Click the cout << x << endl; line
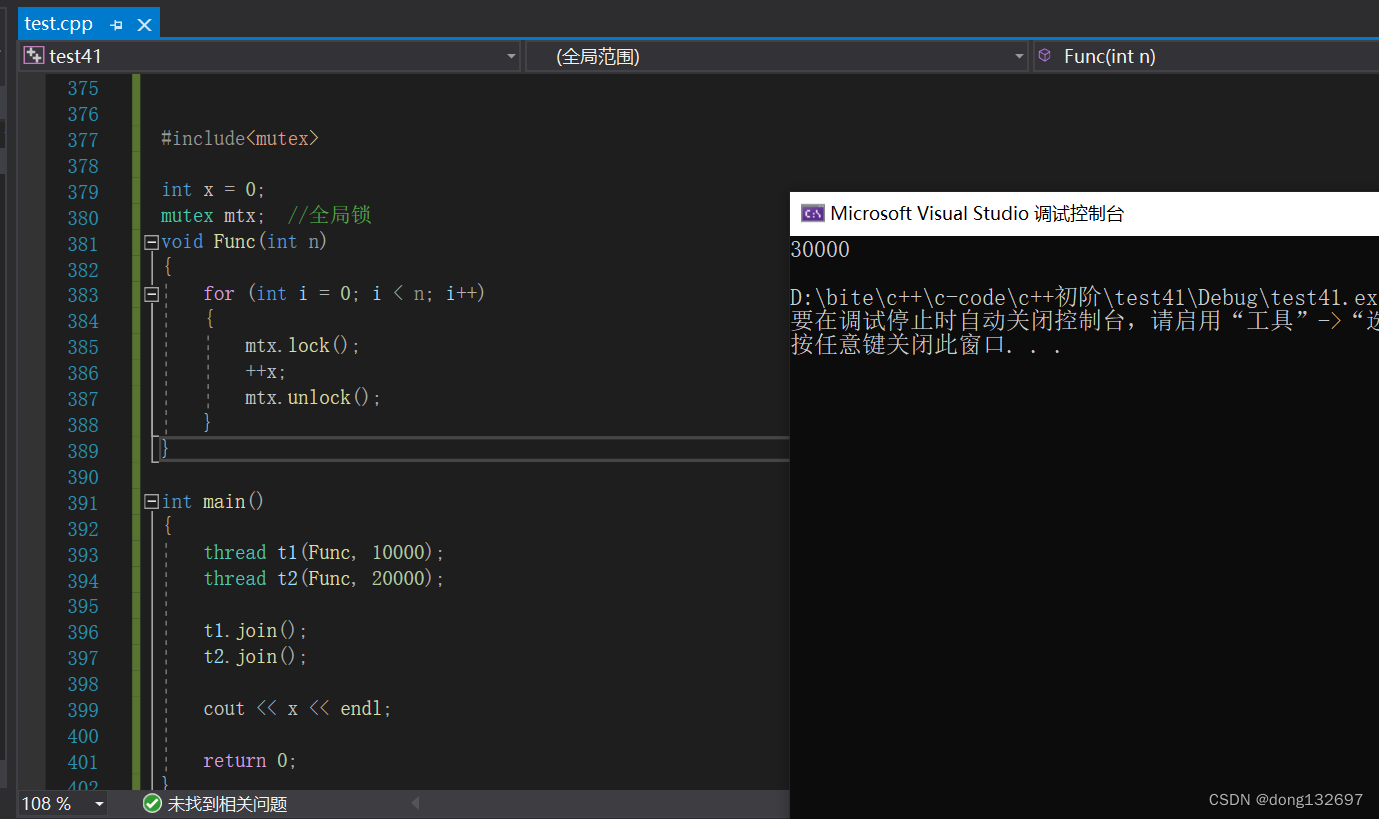This screenshot has height=819, width=1379. pyautogui.click(x=297, y=708)
